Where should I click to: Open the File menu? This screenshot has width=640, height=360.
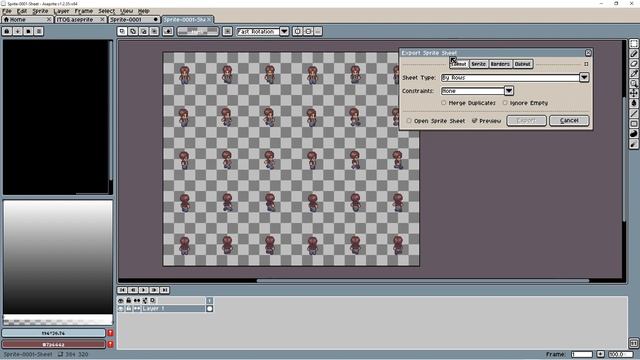7,11
